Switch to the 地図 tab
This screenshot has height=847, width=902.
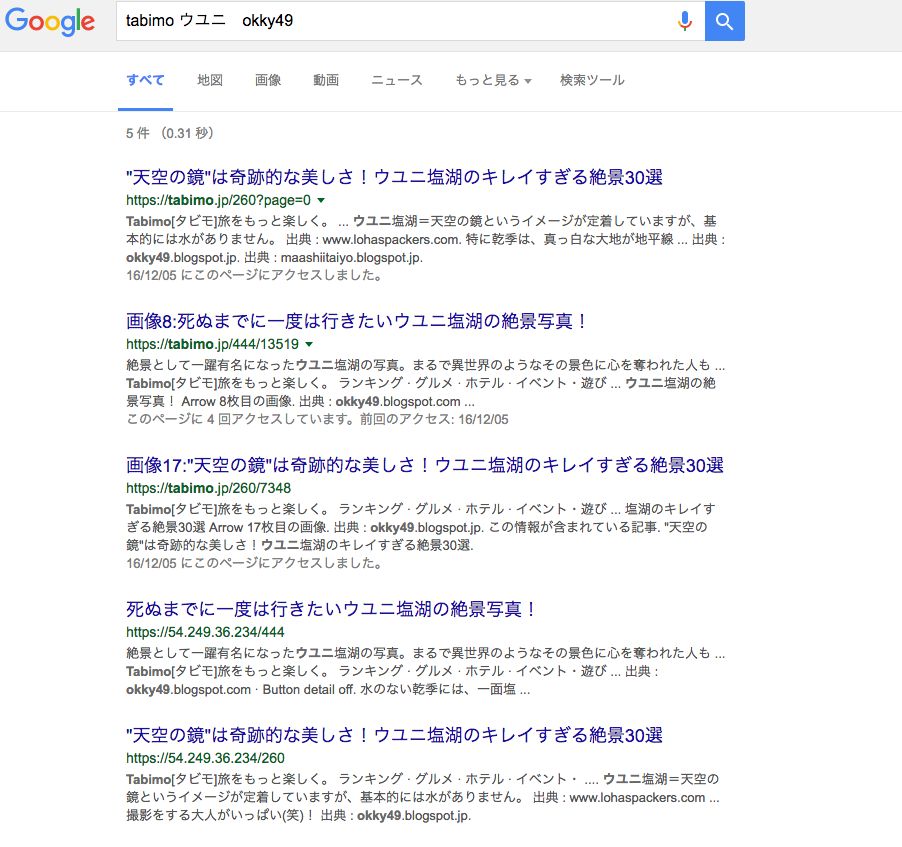pos(210,80)
